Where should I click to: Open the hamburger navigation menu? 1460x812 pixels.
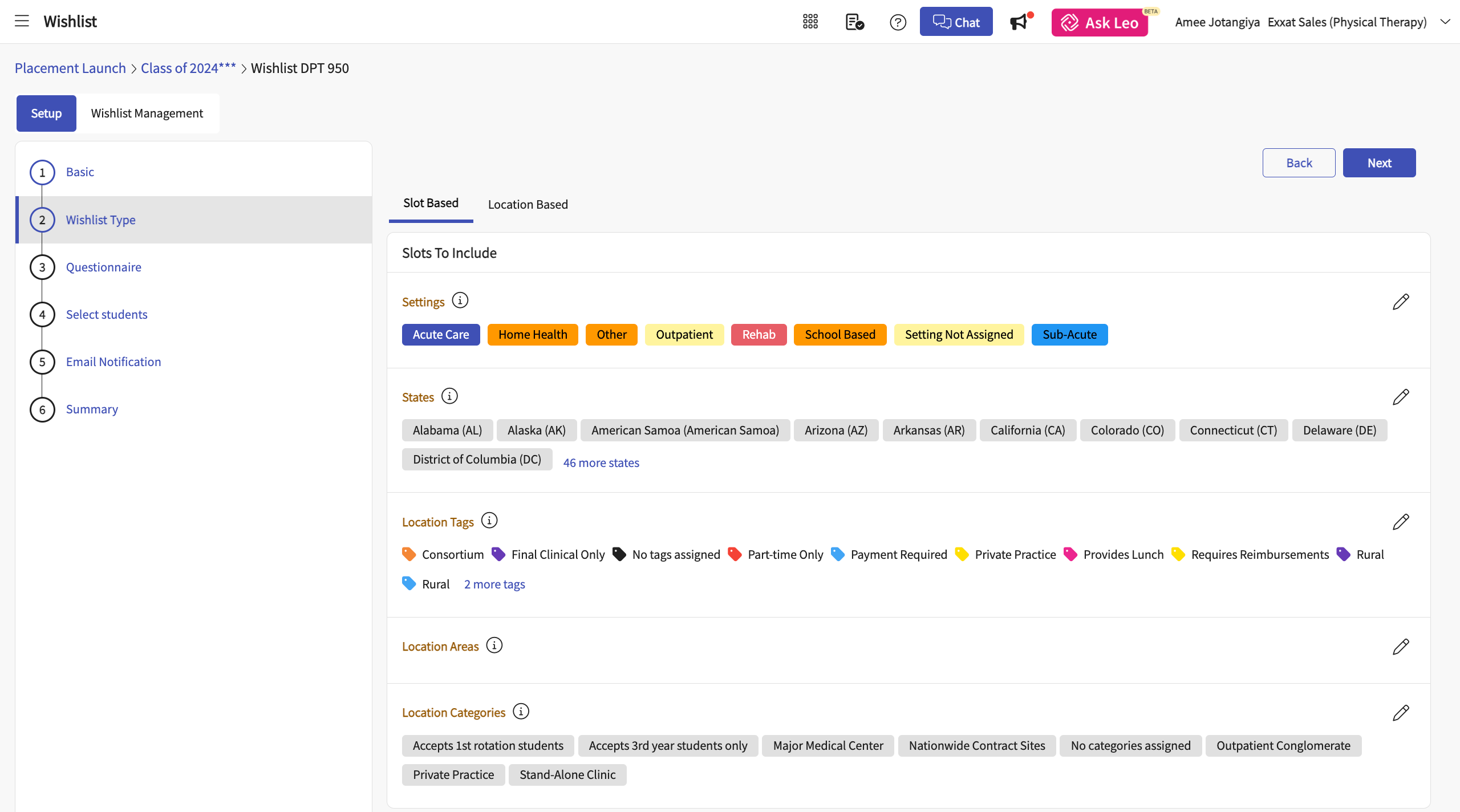coord(22,22)
